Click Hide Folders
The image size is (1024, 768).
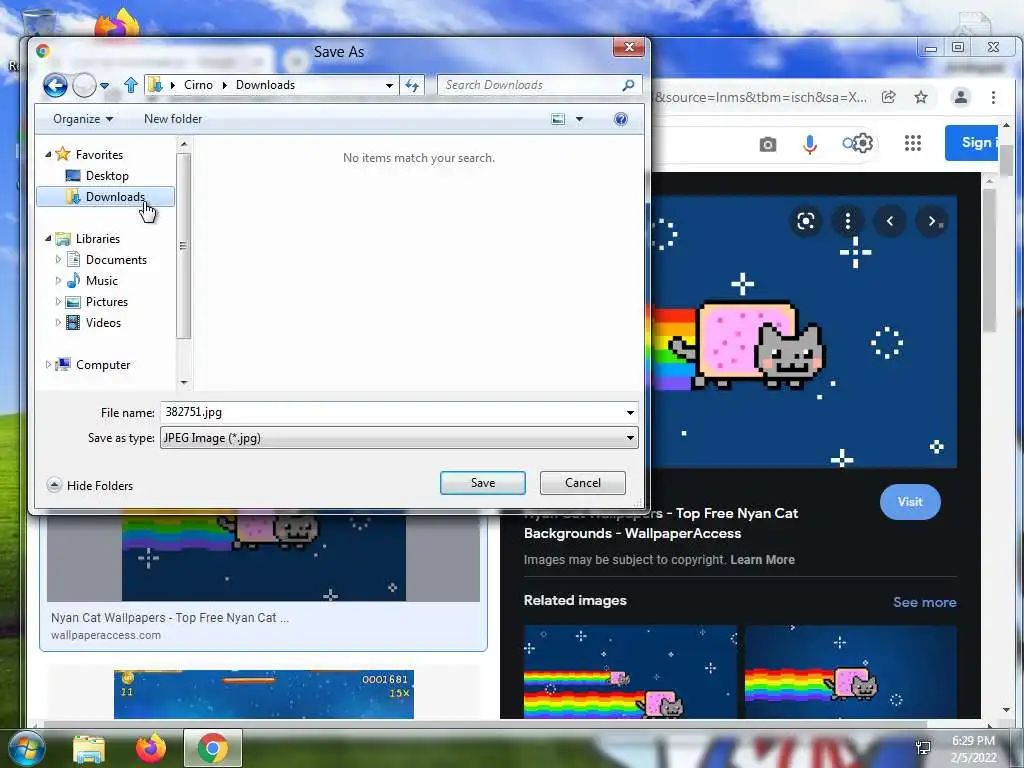click(x=90, y=485)
